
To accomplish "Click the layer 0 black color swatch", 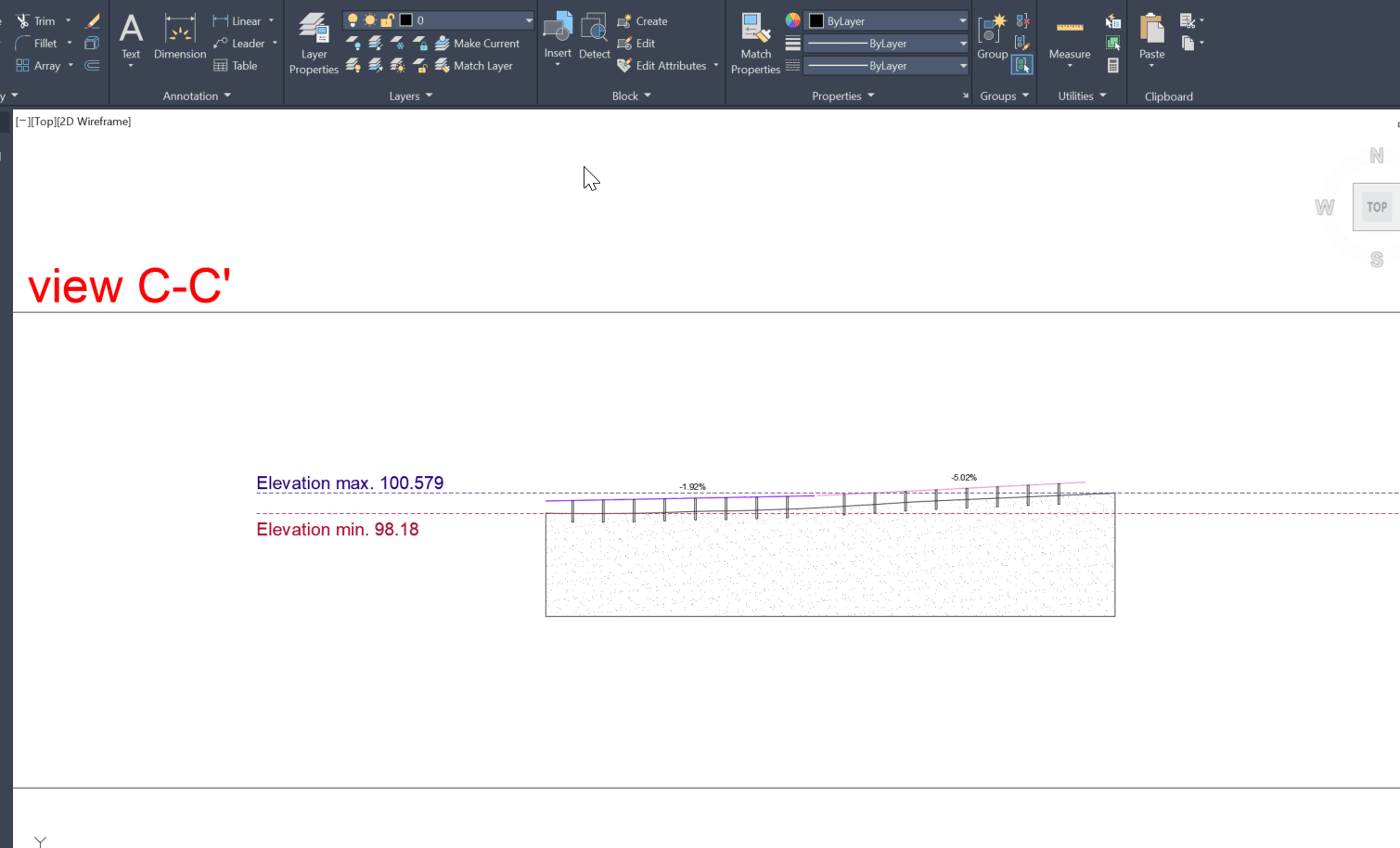I will 405,19.
